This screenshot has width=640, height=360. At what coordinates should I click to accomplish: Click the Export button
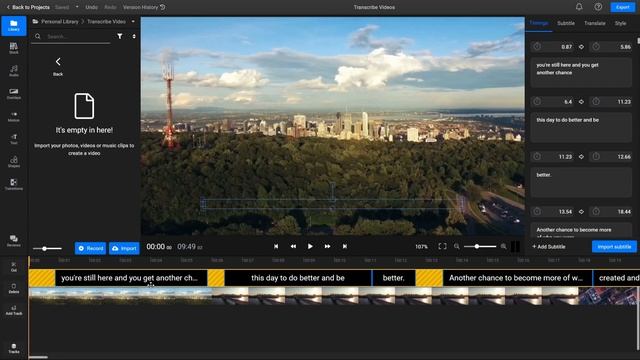tap(622, 7)
